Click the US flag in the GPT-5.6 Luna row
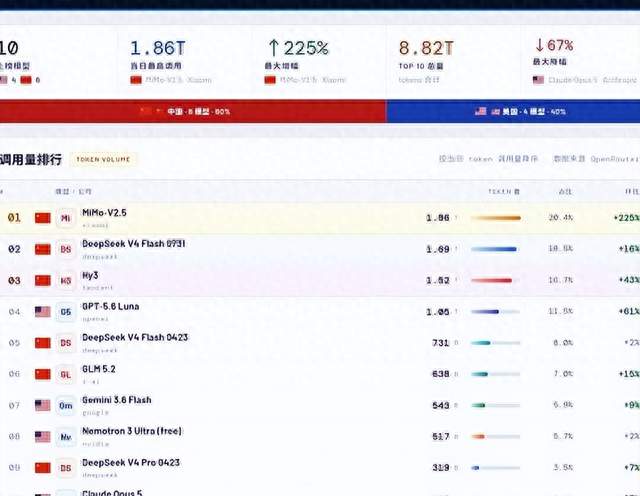This screenshot has height=496, width=640. coord(42,312)
